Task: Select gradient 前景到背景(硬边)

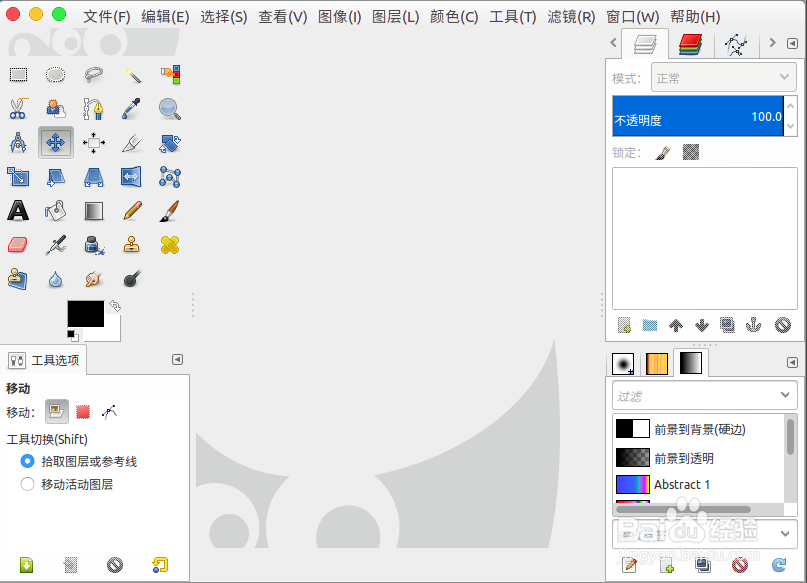Action: (x=699, y=429)
